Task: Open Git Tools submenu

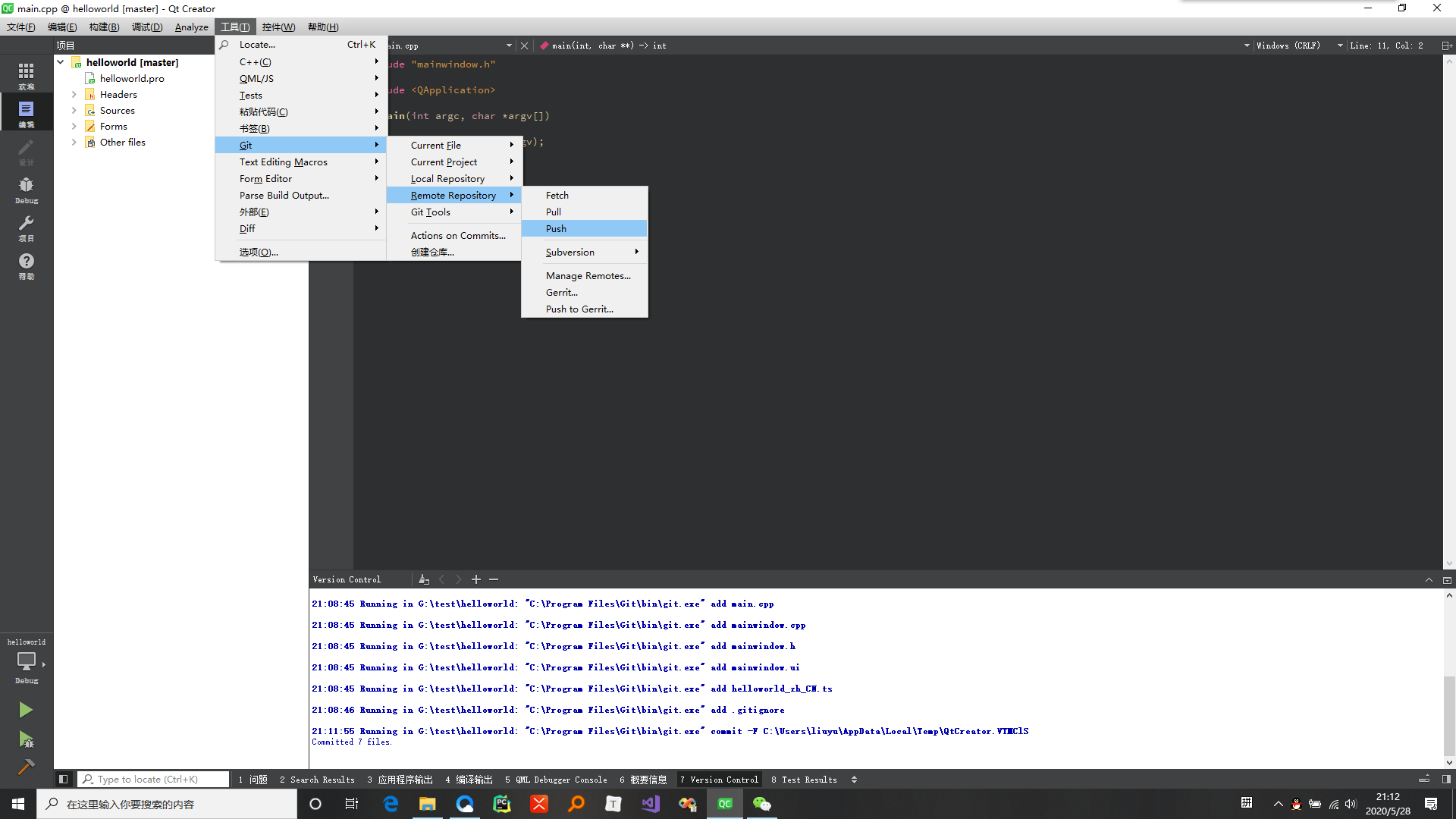Action: [x=453, y=212]
